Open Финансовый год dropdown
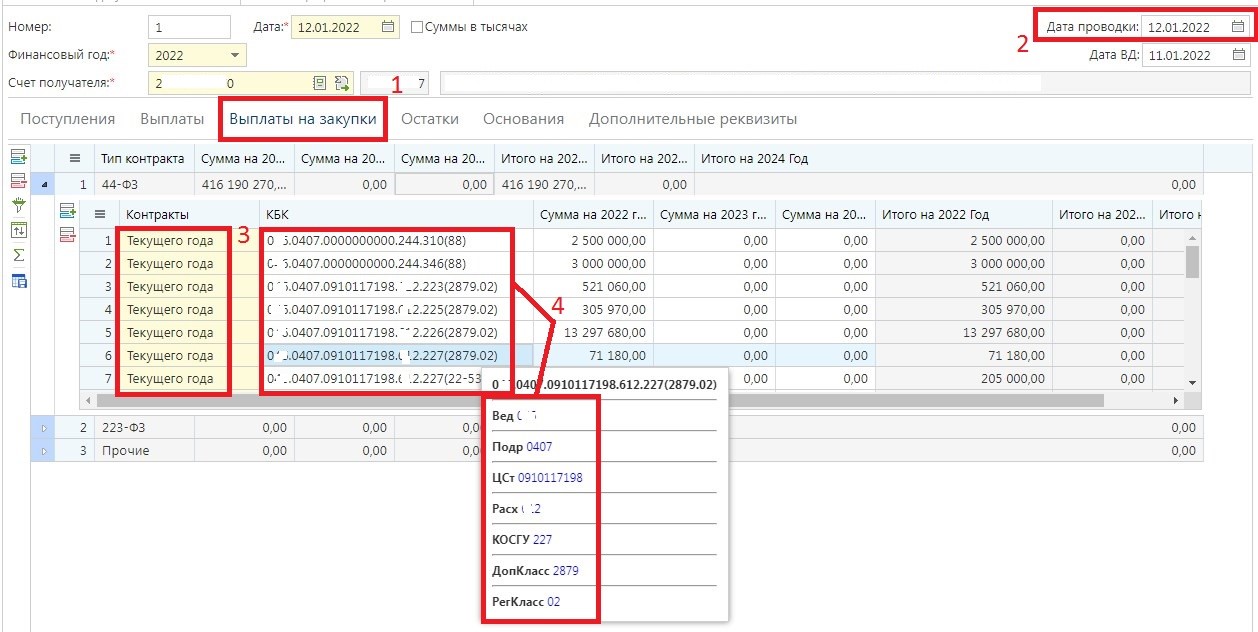The image size is (1258, 632). [x=235, y=56]
